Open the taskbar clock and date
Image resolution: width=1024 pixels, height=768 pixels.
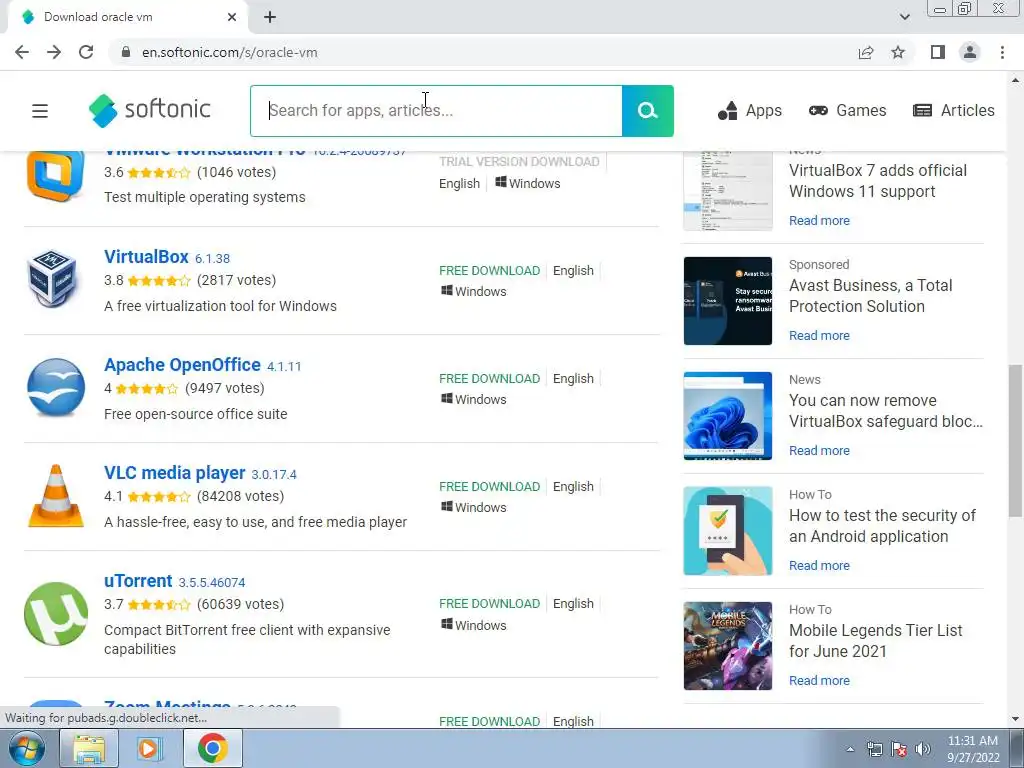(x=973, y=749)
